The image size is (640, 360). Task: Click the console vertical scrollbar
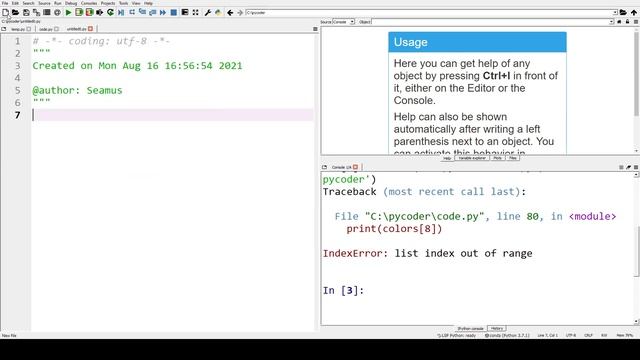636,251
